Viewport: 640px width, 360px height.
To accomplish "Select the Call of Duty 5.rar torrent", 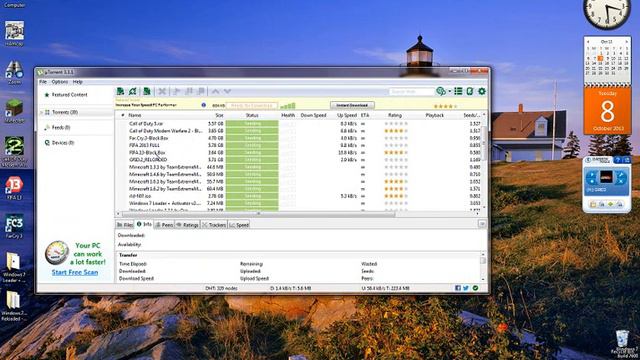I will 146,124.
